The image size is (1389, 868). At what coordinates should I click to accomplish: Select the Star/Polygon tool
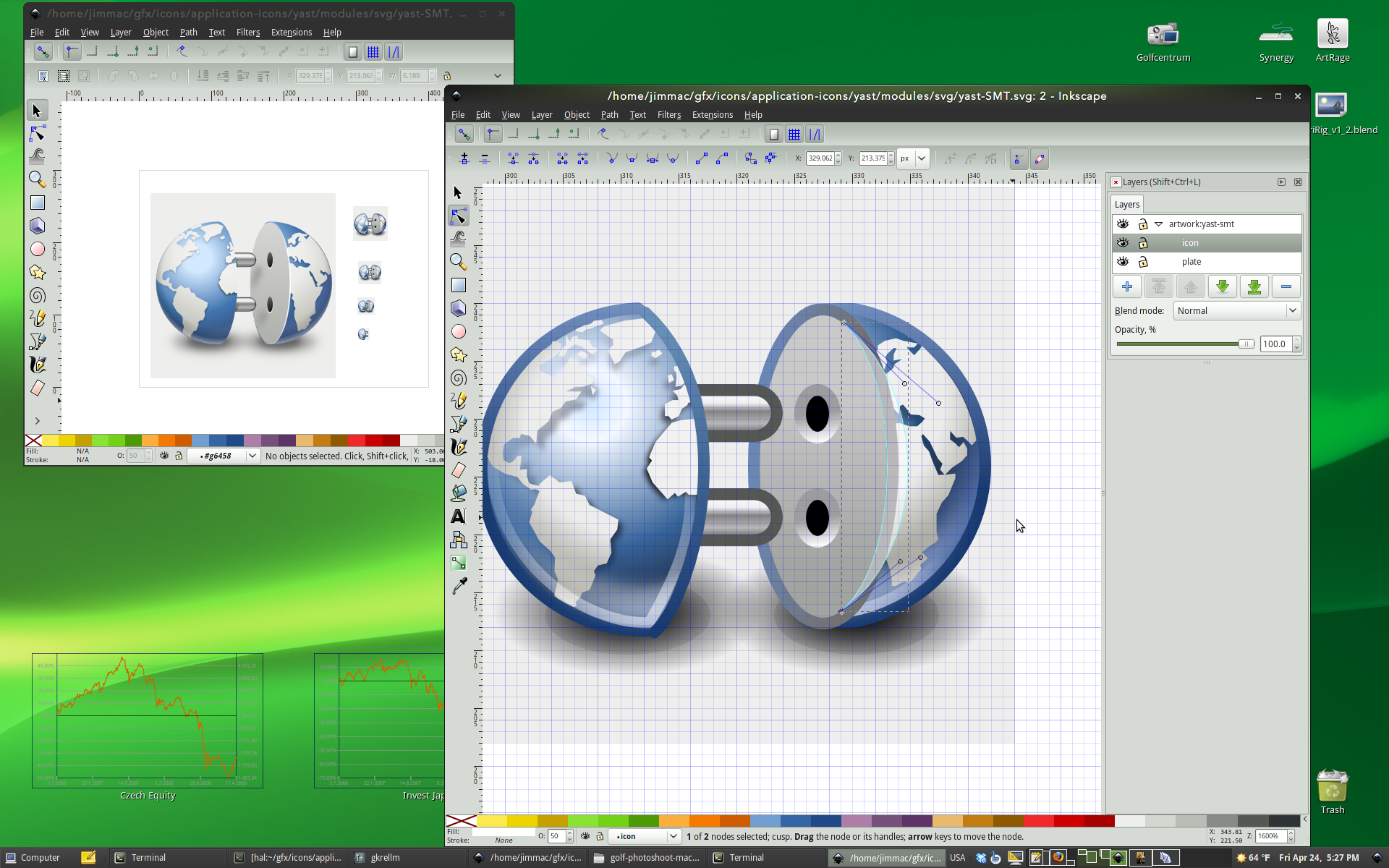coord(459,355)
